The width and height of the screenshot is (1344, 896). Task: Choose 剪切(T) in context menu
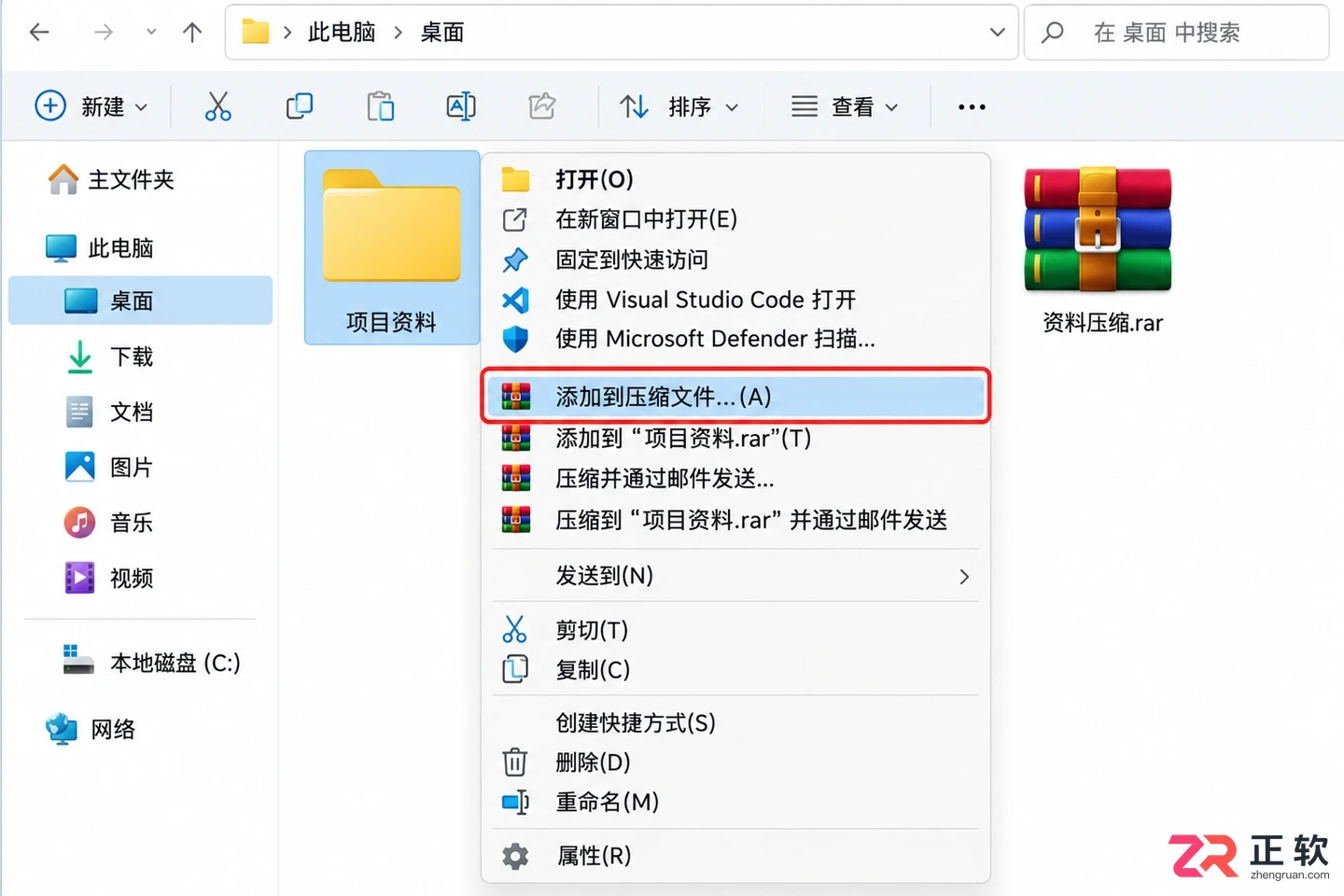[x=735, y=630]
